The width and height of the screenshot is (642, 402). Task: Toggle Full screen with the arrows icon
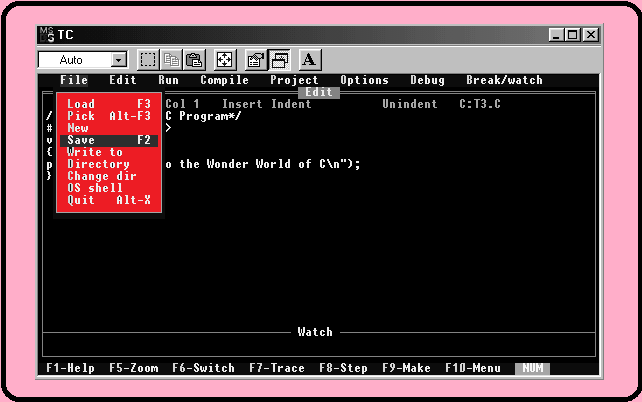224,60
